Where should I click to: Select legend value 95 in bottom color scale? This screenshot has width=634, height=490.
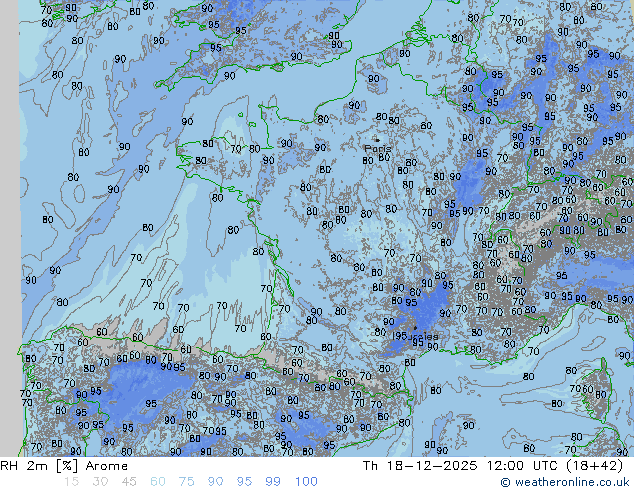tap(244, 482)
